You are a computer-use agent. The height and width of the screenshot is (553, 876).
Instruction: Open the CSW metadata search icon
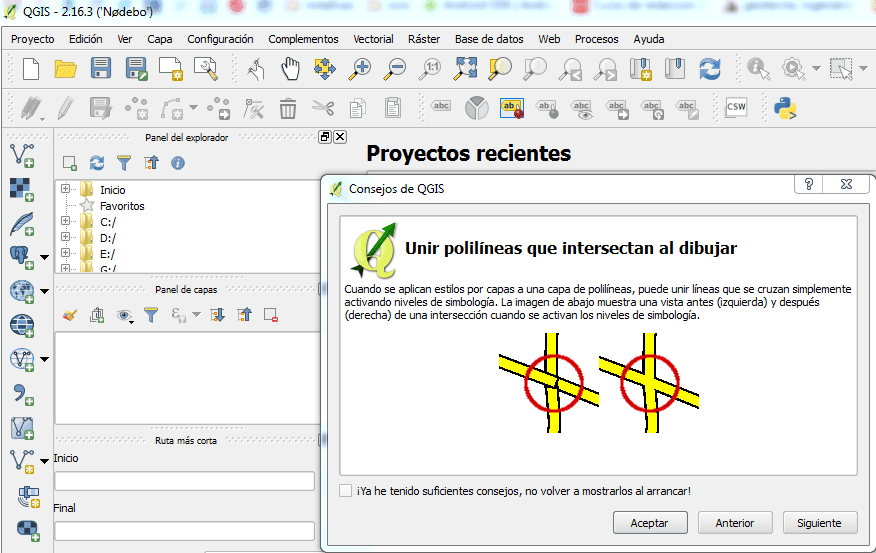pos(736,107)
